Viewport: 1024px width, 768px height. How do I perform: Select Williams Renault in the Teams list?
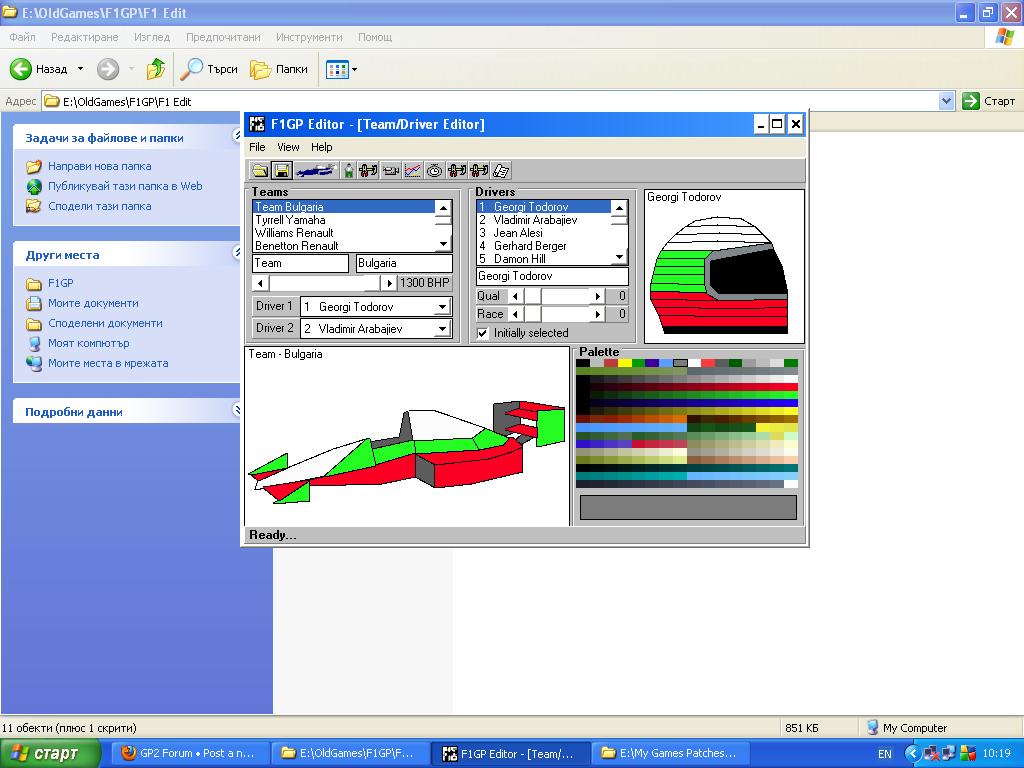click(x=294, y=233)
